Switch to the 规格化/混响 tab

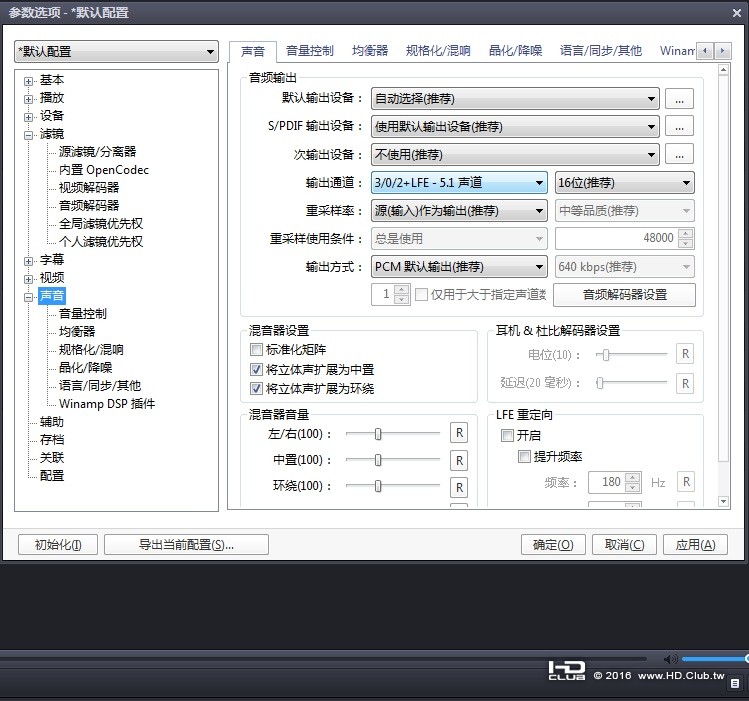pos(438,51)
